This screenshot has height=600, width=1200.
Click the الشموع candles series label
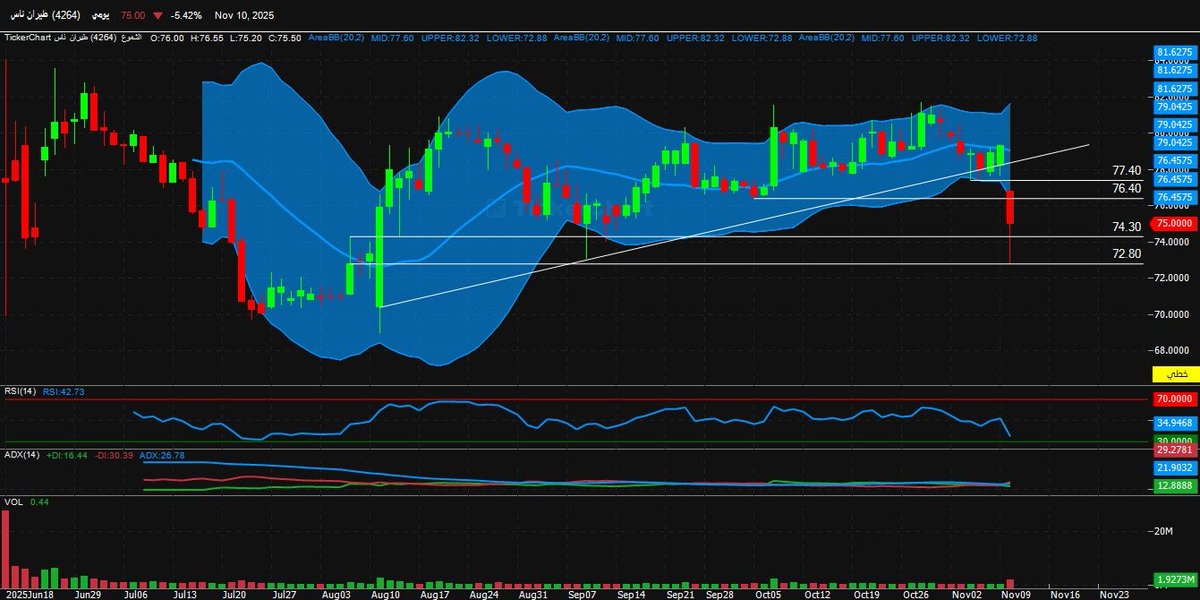[x=131, y=37]
